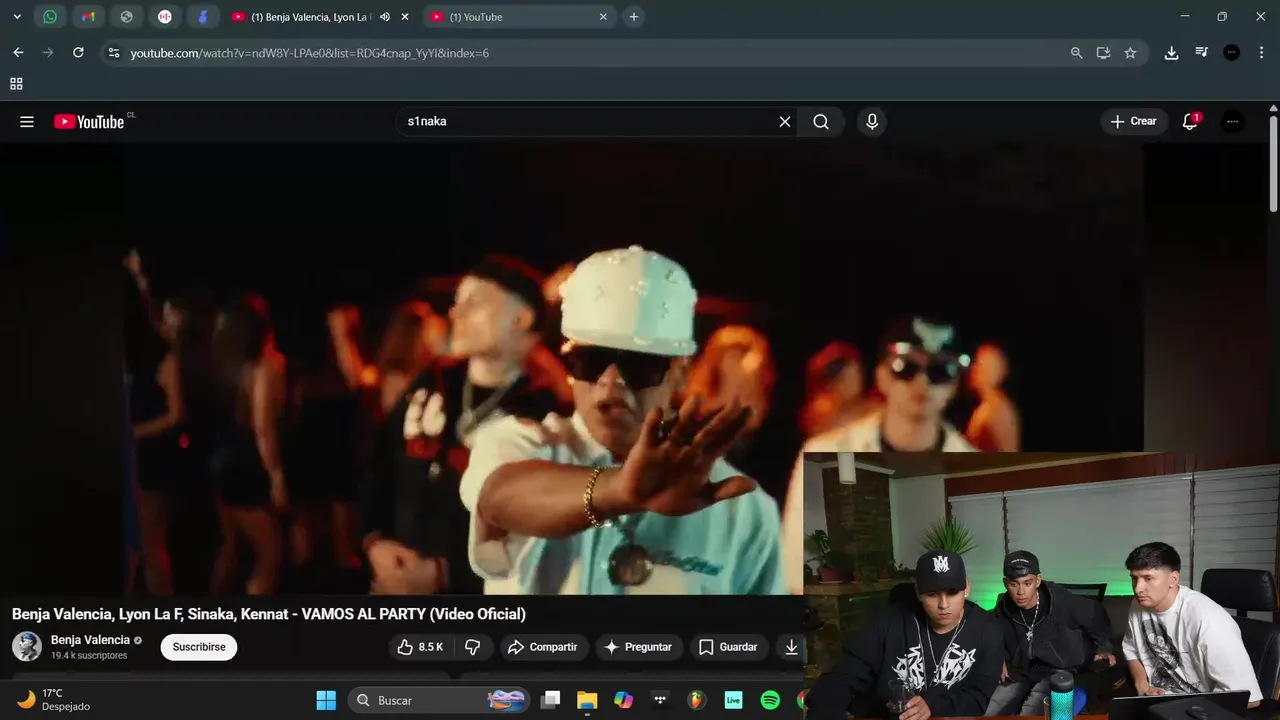Click the youtube.com address bar URL

[310, 53]
